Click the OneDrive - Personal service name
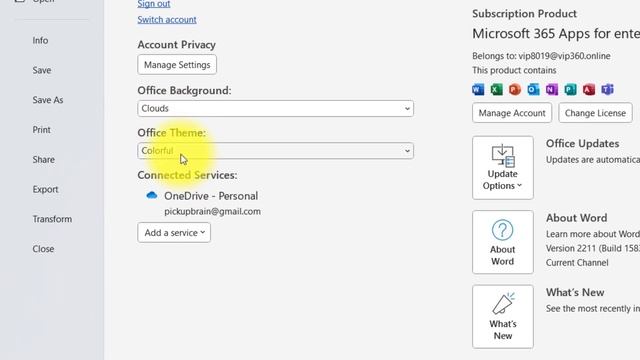Screen dimensions: 640x360 211,196
